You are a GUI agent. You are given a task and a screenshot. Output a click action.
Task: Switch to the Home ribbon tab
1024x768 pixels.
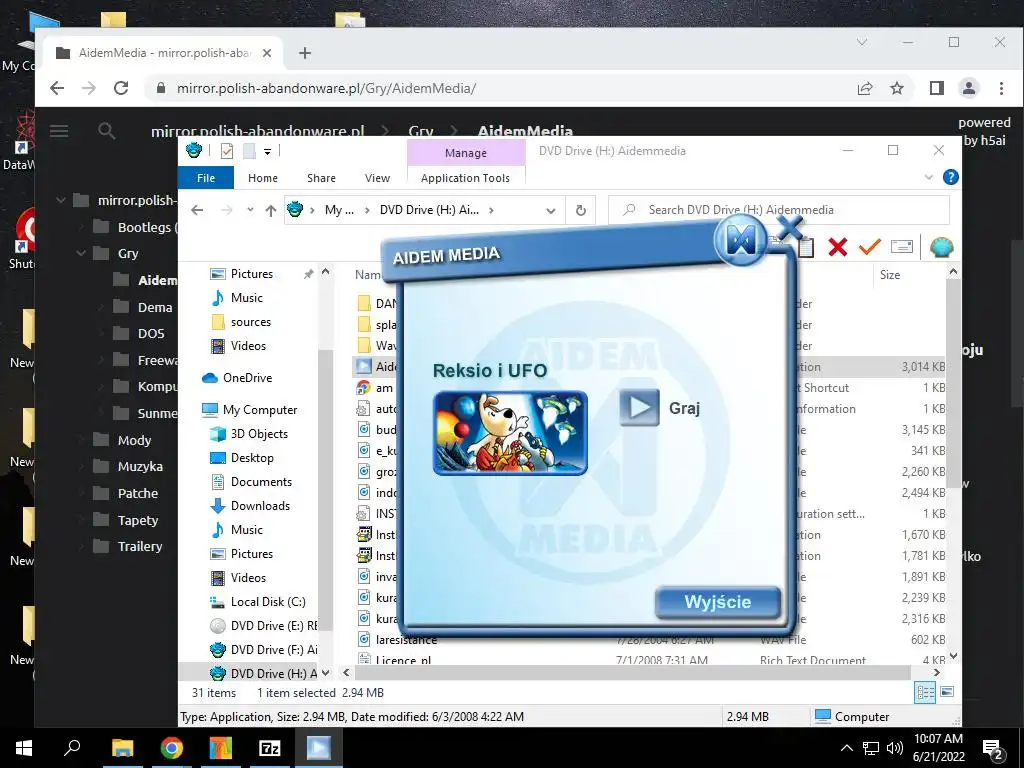coord(263,178)
